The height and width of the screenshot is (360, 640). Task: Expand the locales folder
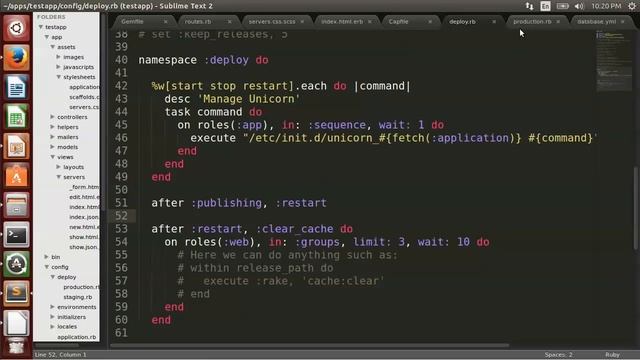click(53, 327)
